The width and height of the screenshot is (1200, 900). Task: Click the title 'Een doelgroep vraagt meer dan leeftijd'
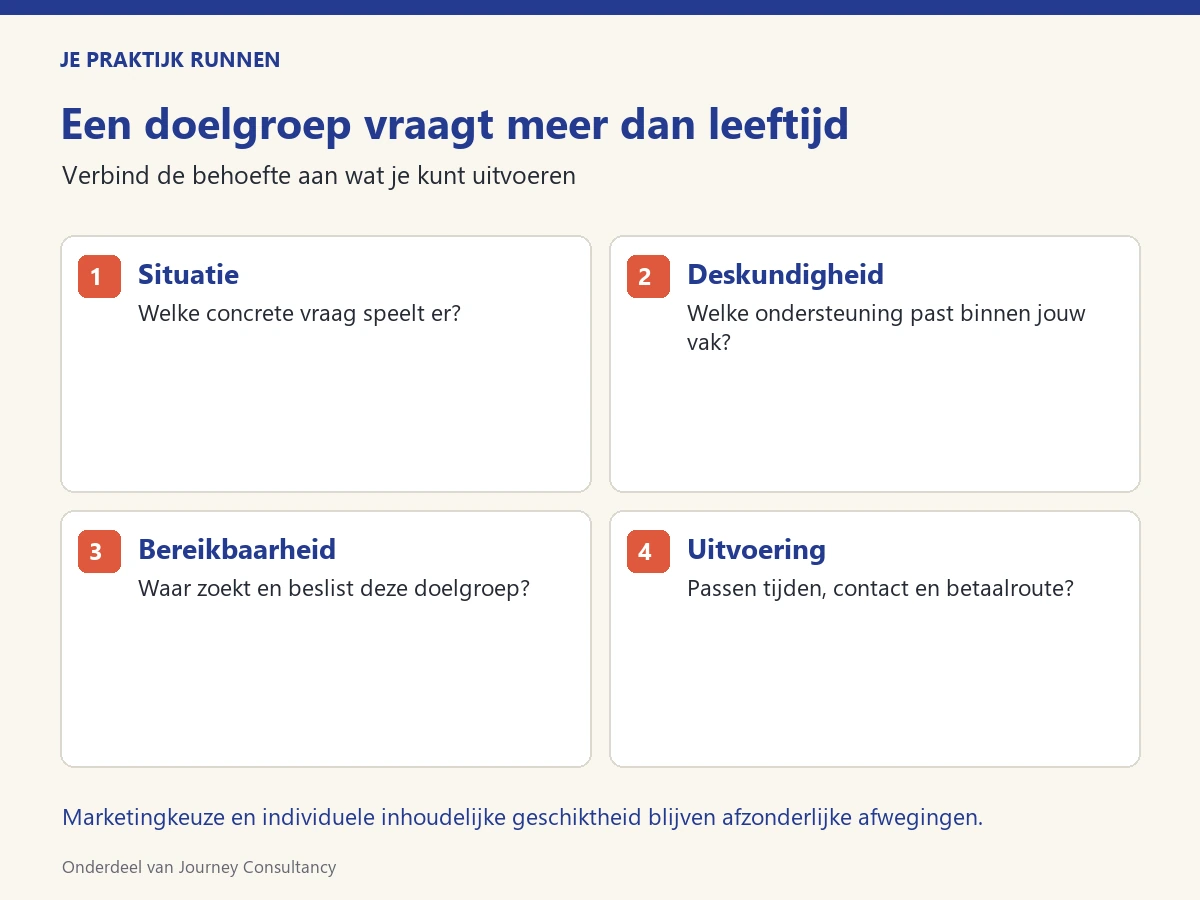pos(454,125)
